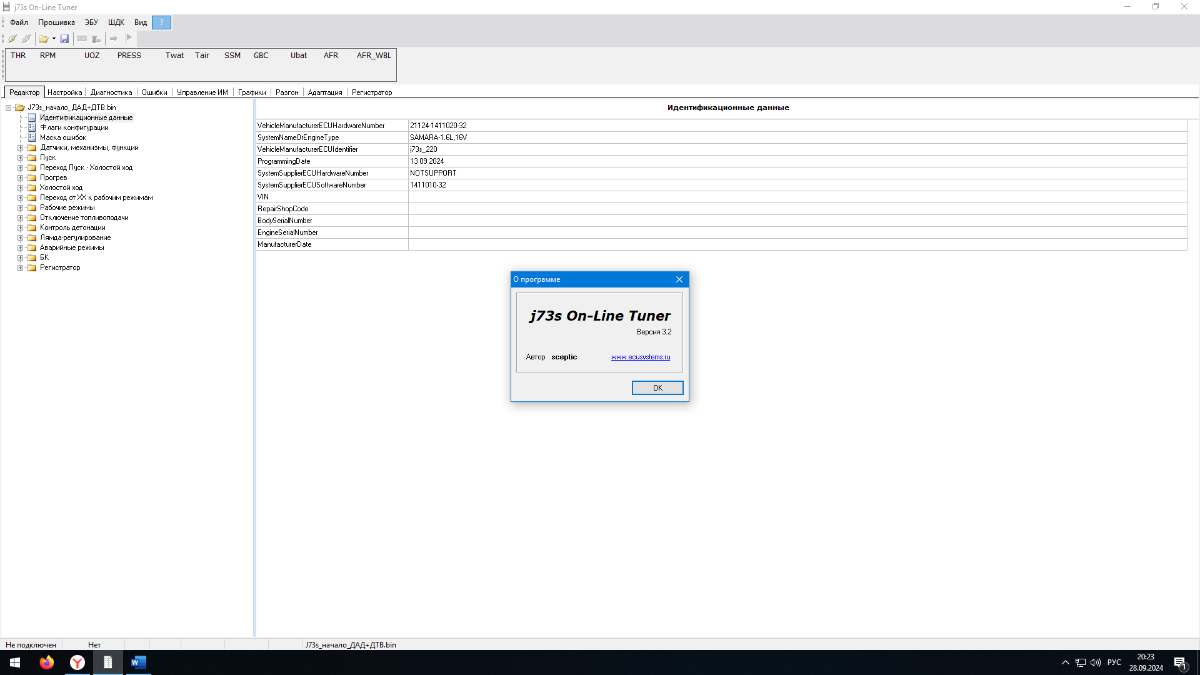Select Идентификационные данные in the tree
The height and width of the screenshot is (675, 1200).
pyautogui.click(x=86, y=117)
